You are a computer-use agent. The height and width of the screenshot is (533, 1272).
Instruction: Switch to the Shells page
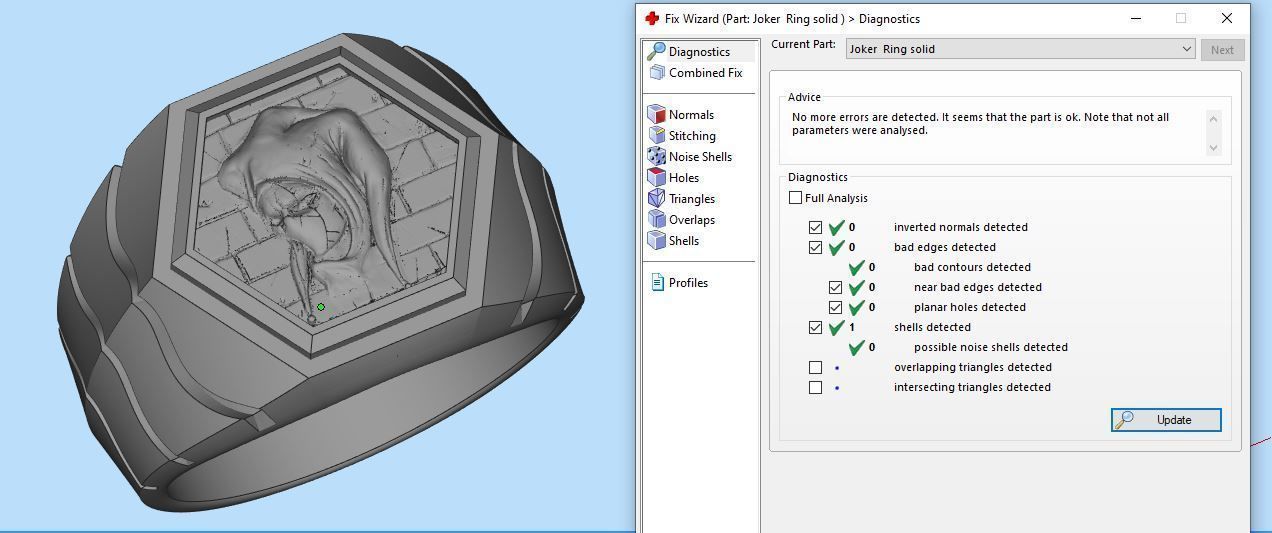(x=684, y=240)
